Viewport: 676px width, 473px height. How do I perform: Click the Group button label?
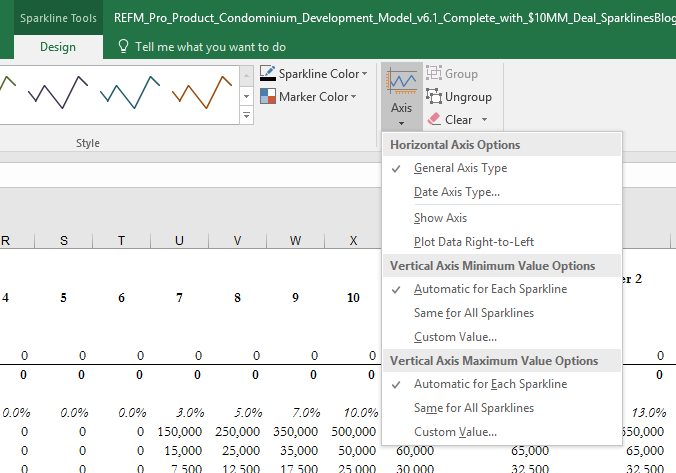[x=461, y=74]
